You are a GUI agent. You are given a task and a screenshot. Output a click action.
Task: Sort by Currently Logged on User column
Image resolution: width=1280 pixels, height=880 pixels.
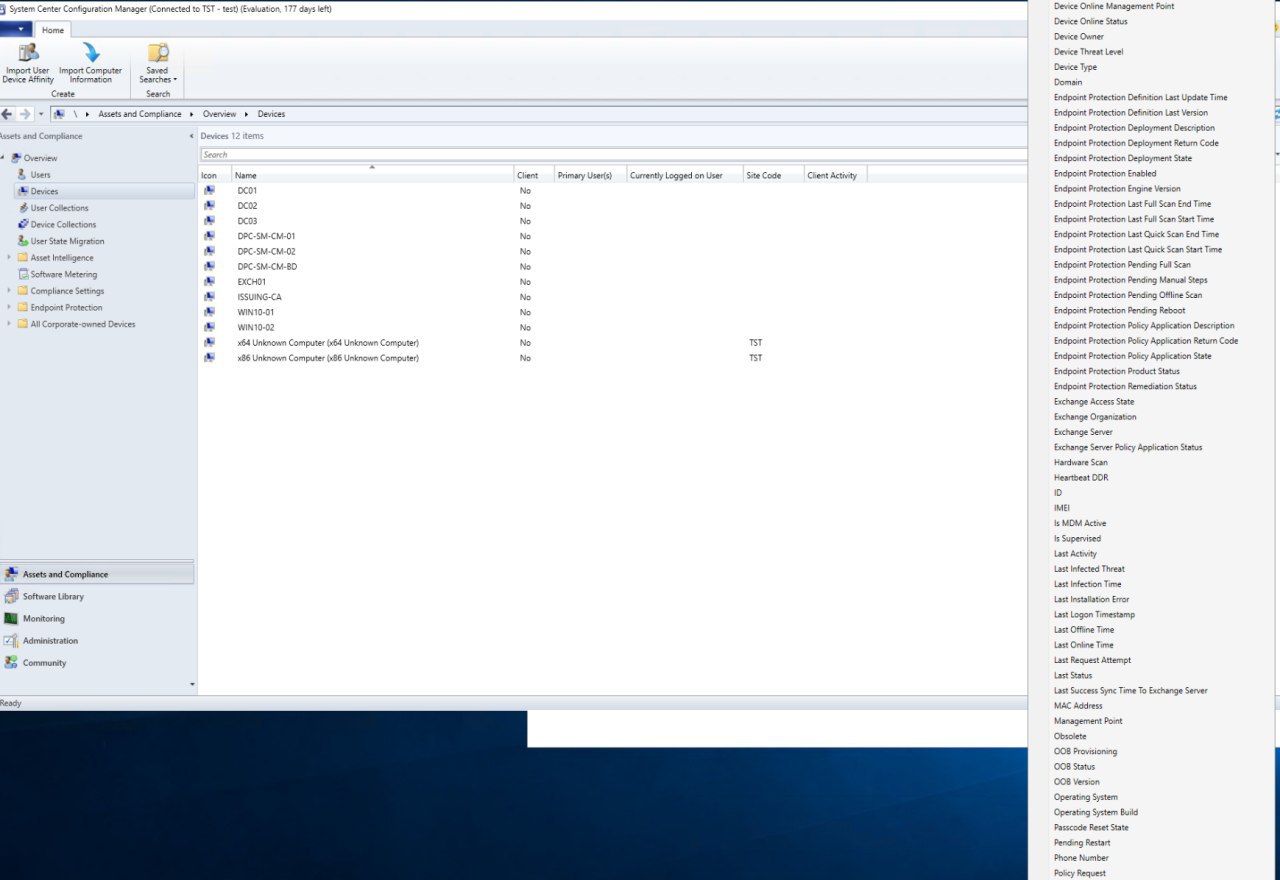pyautogui.click(x=684, y=175)
